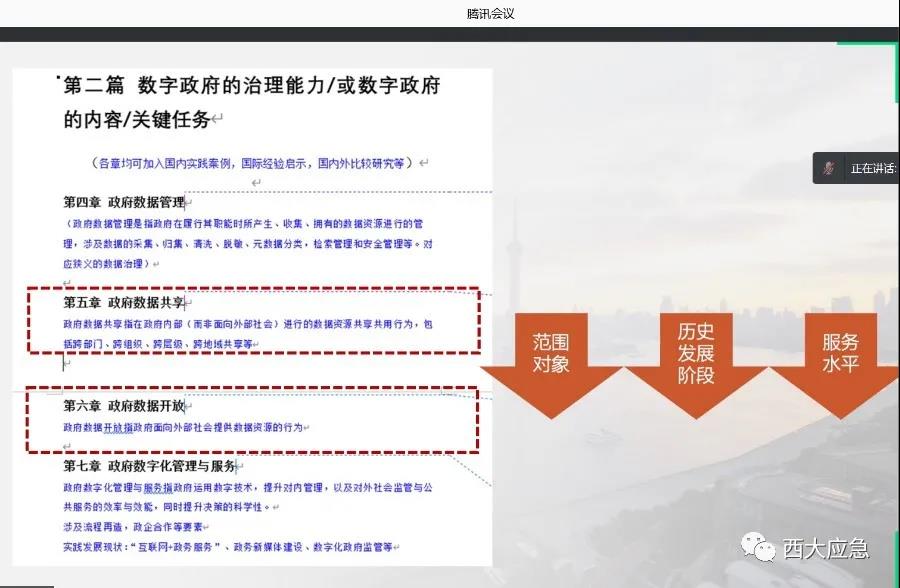Screen dimensions: 900x588
Task: Click the 实践发展现状 line at document bottom
Action: click(x=230, y=547)
